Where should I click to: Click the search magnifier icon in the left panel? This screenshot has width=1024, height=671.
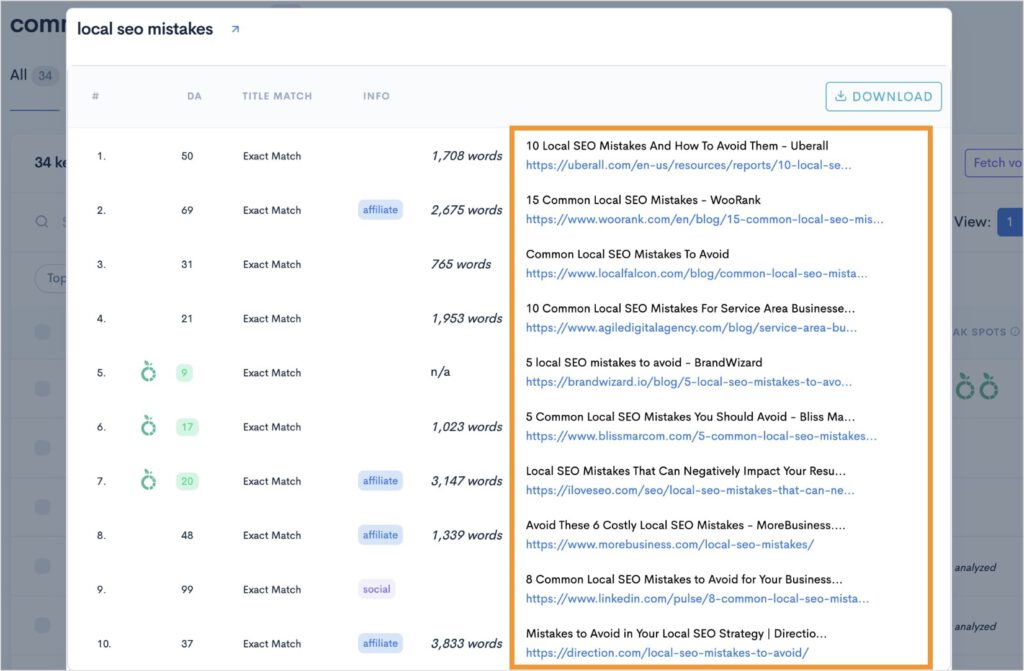[x=40, y=222]
